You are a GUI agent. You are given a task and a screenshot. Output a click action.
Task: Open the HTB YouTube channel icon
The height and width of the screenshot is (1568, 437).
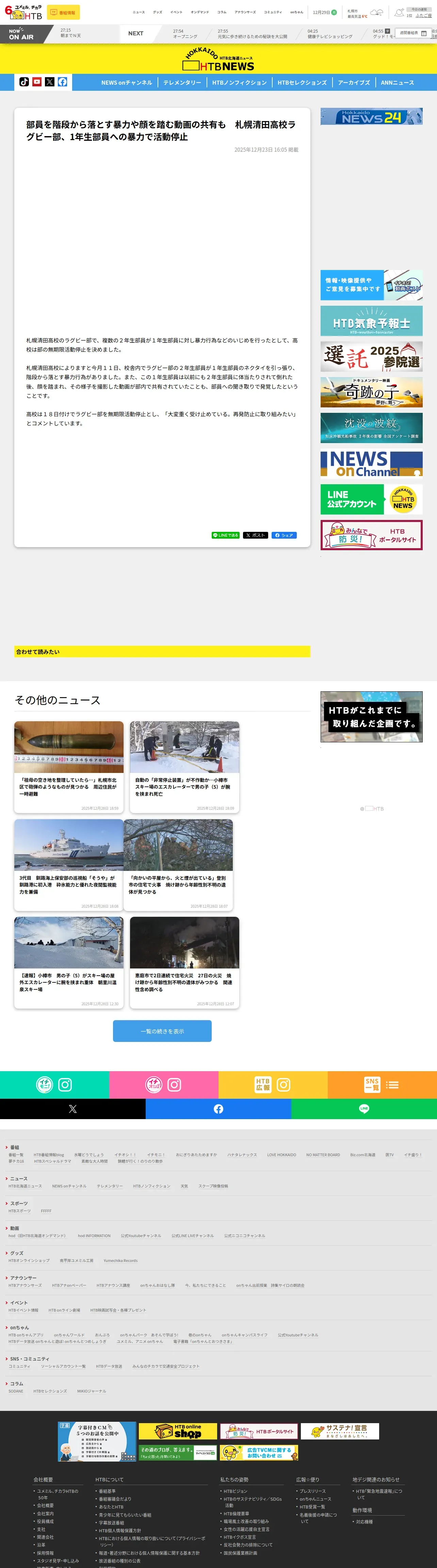point(37,82)
